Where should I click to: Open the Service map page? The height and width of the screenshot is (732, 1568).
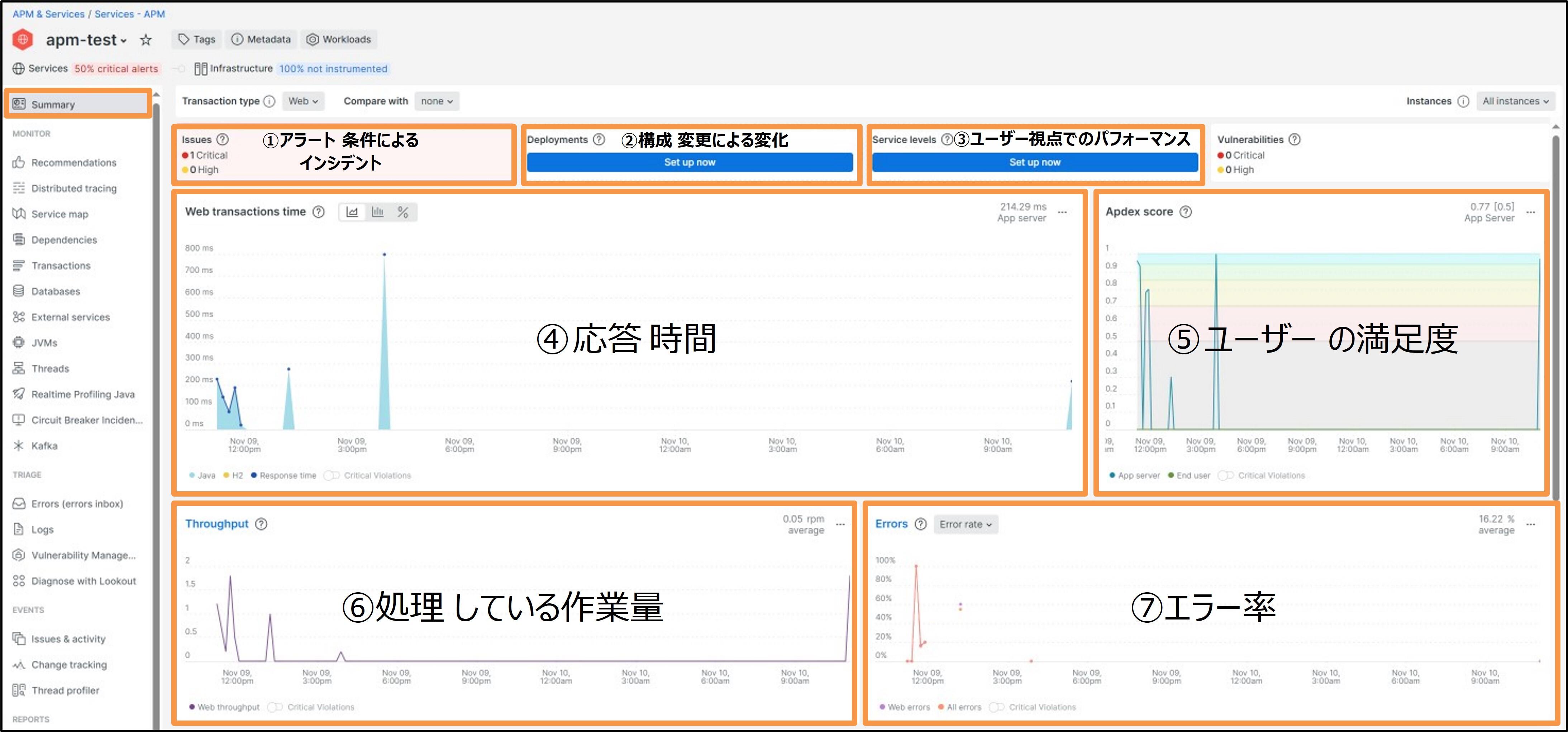pos(59,214)
